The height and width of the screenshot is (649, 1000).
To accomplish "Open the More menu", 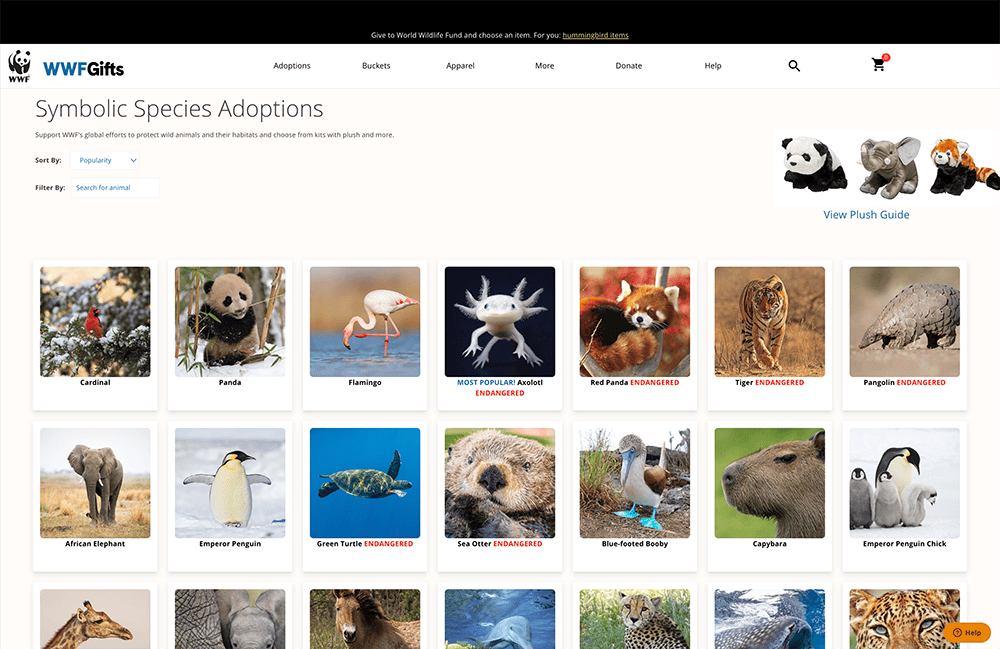I will 544,65.
